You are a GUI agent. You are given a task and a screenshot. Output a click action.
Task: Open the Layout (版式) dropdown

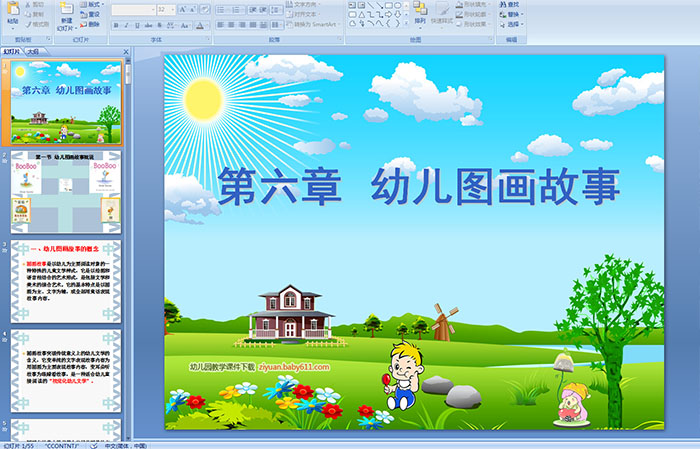point(92,4)
